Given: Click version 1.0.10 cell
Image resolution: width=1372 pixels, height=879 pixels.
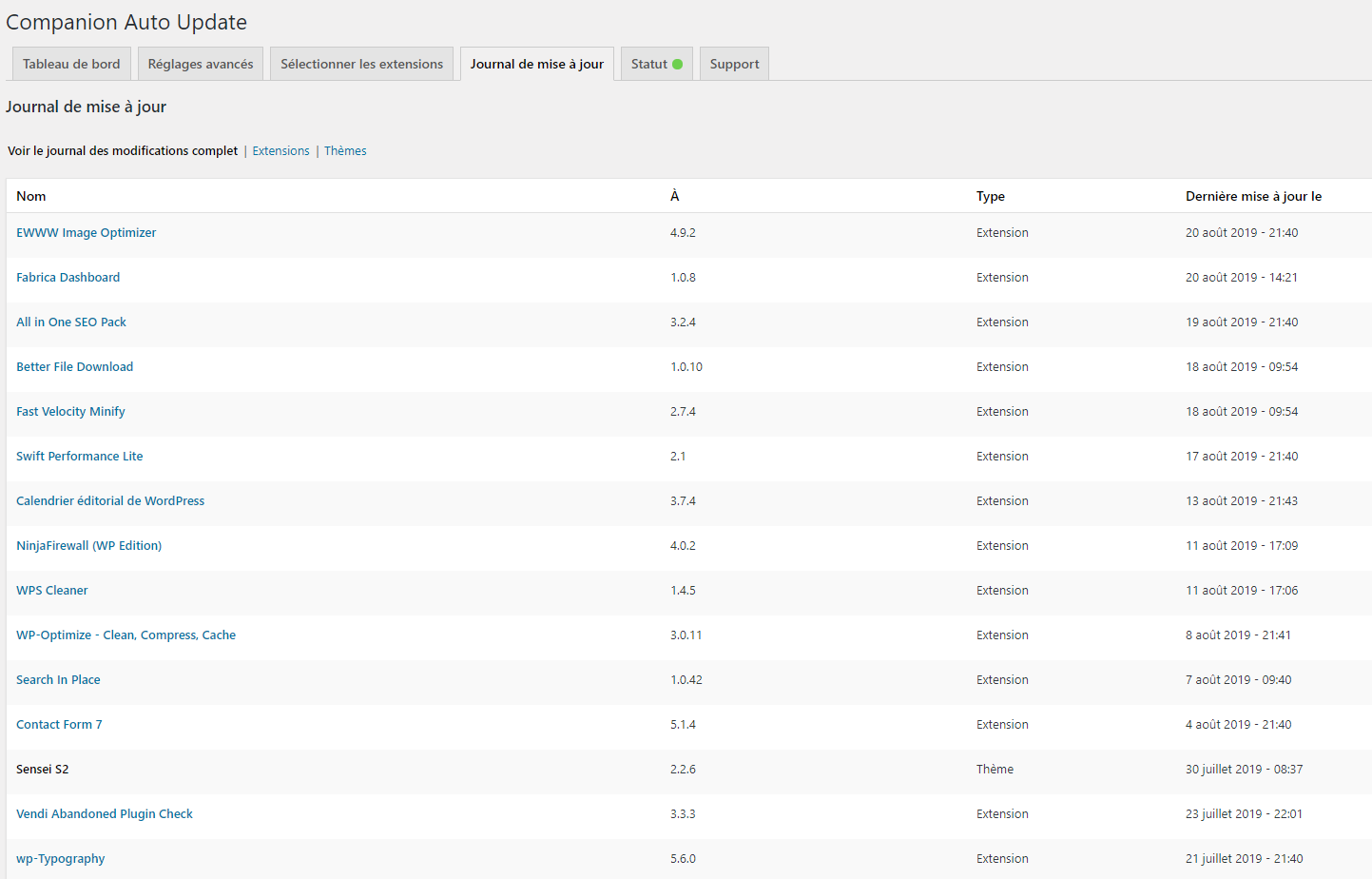Looking at the screenshot, I should click(x=686, y=366).
